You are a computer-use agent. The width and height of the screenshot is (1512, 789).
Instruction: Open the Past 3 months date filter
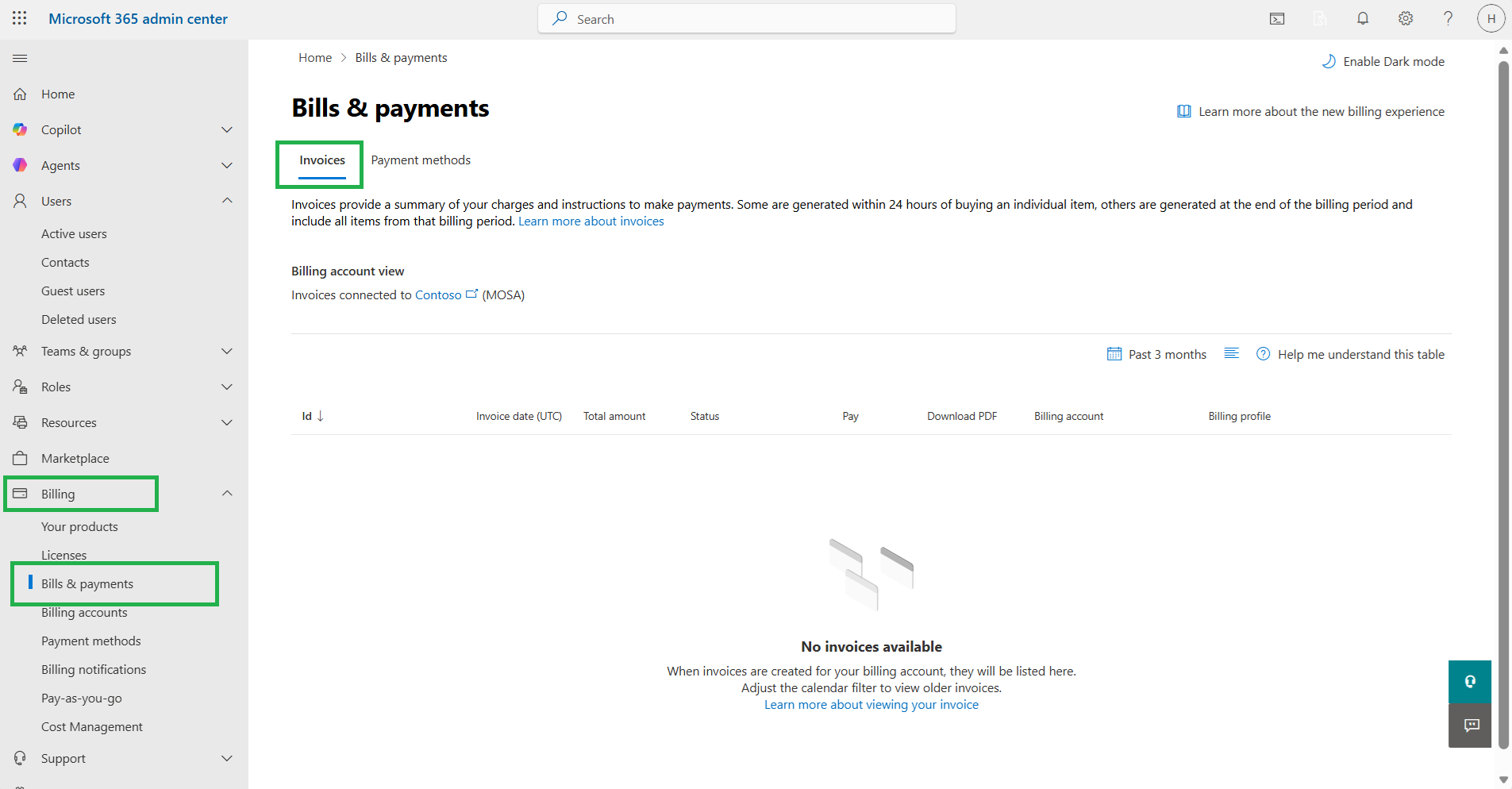(x=1156, y=354)
